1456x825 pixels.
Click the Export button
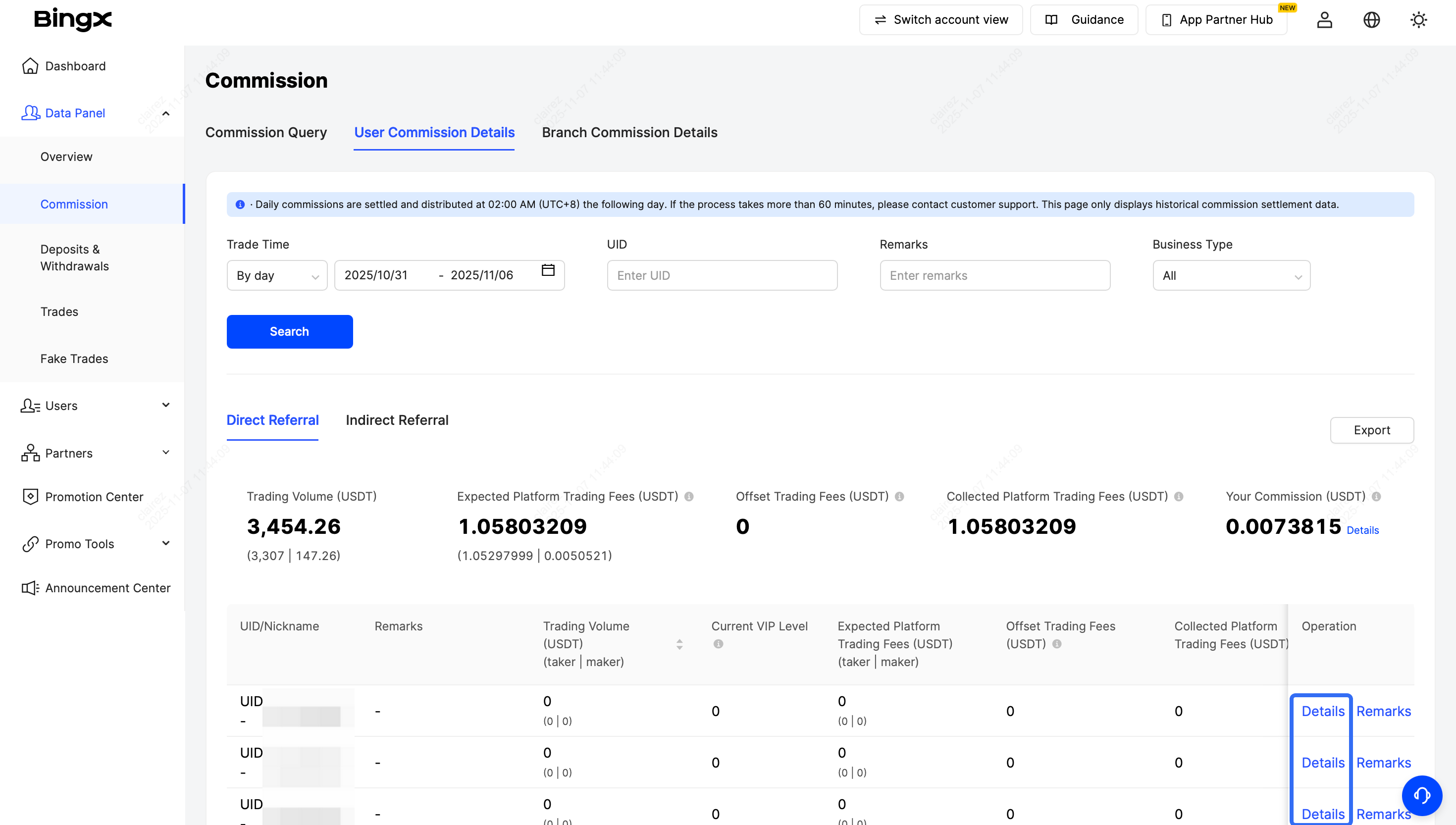tap(1371, 430)
